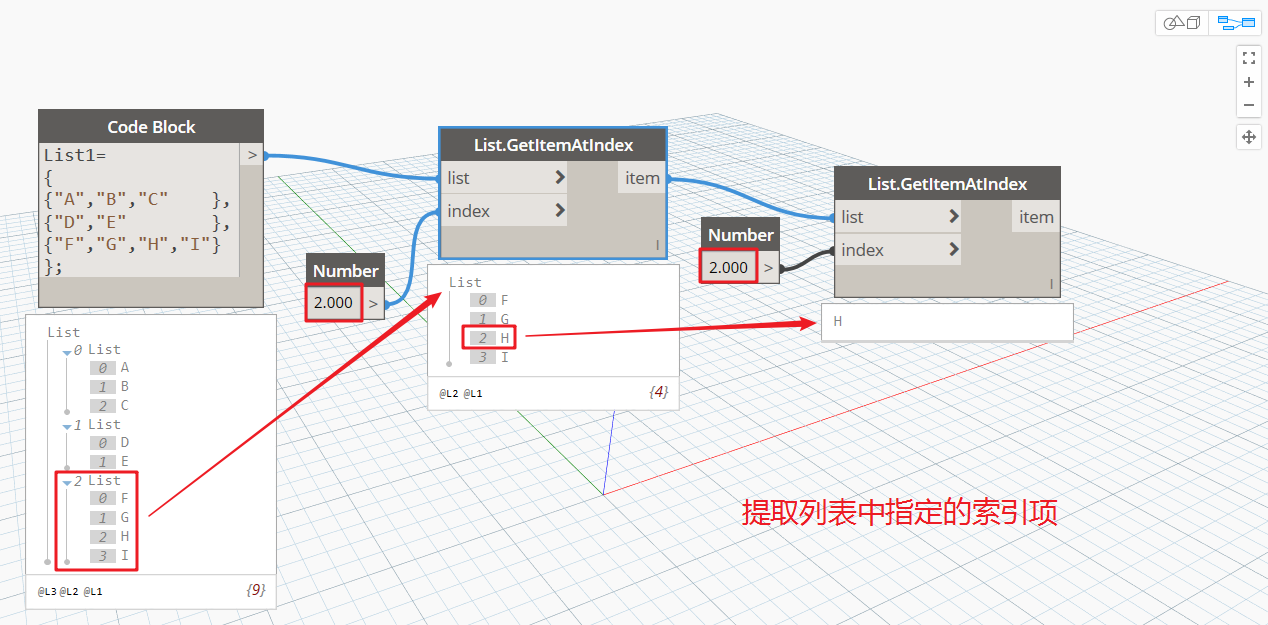The width and height of the screenshot is (1268, 625).
Task: Zoom out with the minus icon
Action: coord(1248,105)
